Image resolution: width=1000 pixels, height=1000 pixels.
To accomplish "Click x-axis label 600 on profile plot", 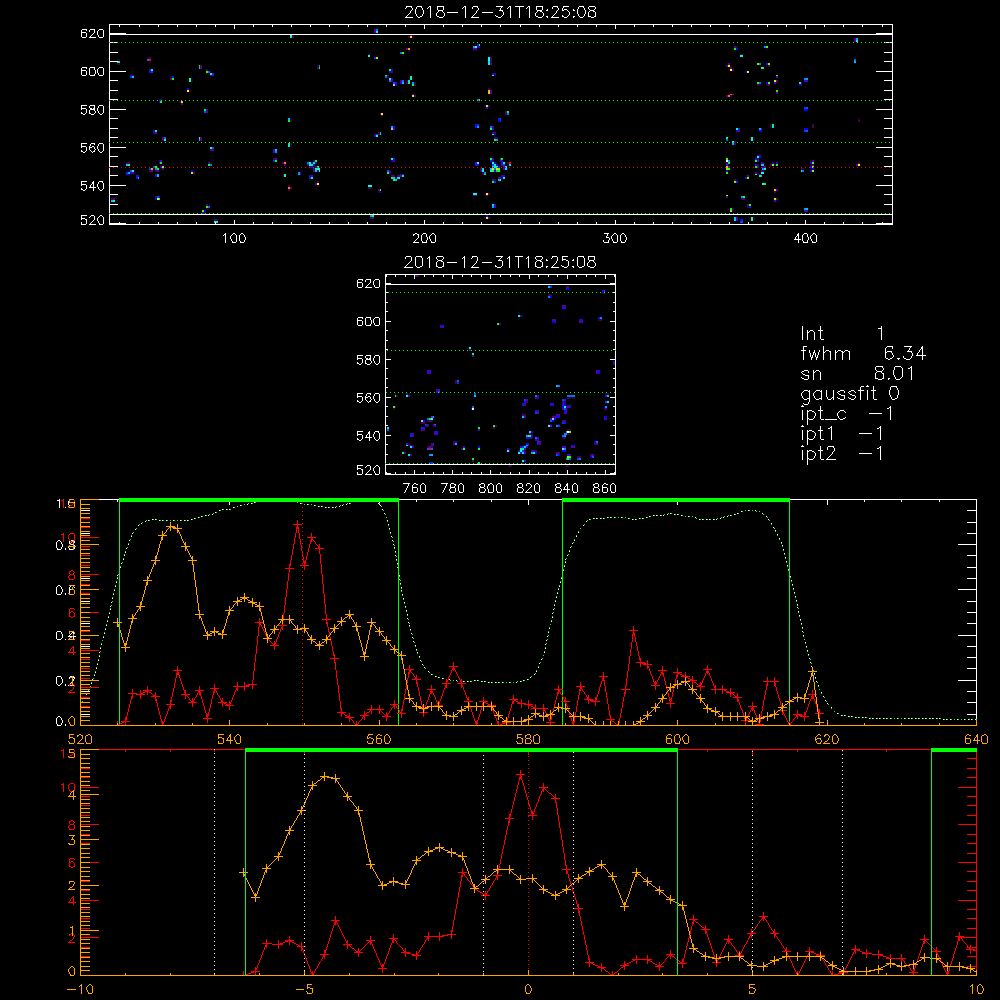I will (677, 740).
